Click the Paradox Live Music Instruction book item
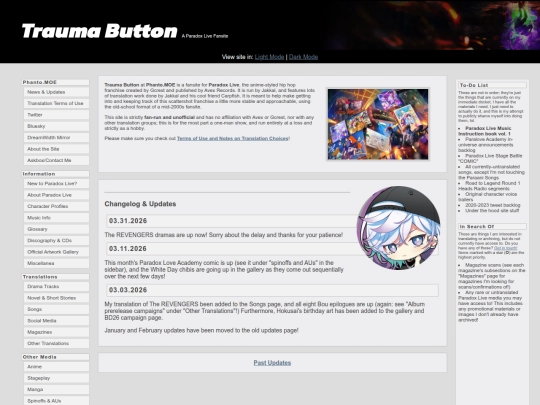This screenshot has height=405, width=540. pos(485,131)
